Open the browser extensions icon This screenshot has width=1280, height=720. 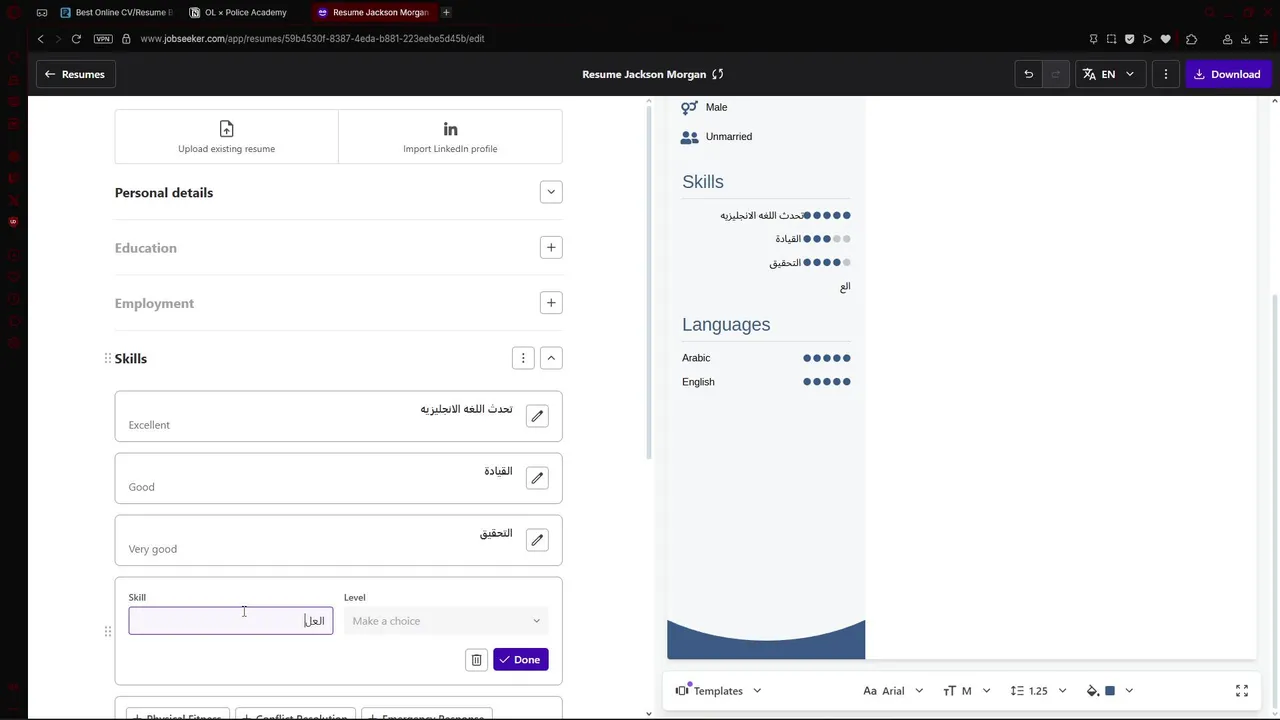tap(1191, 39)
